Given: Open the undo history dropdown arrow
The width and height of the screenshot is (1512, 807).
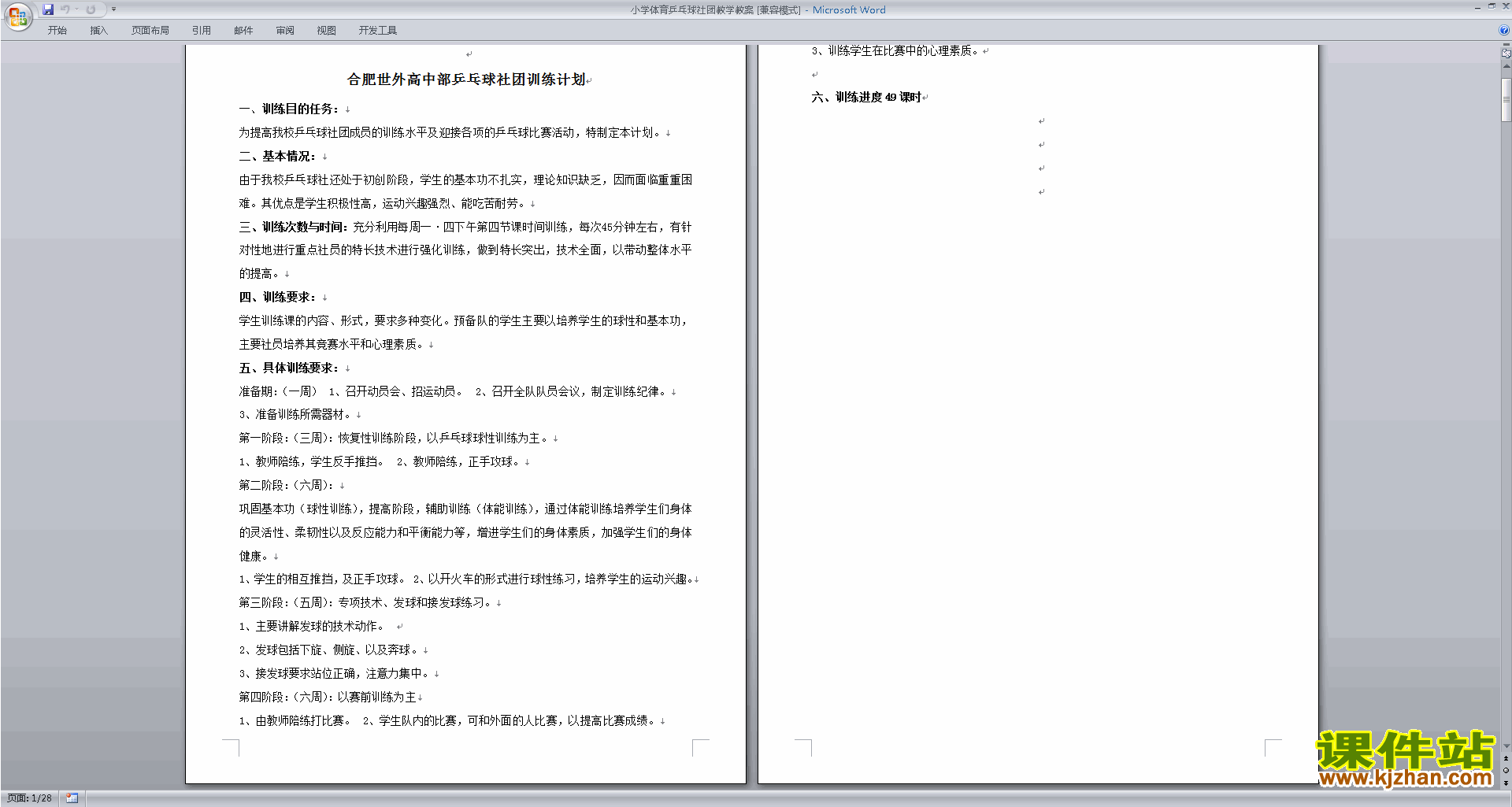Looking at the screenshot, I should click(x=76, y=9).
